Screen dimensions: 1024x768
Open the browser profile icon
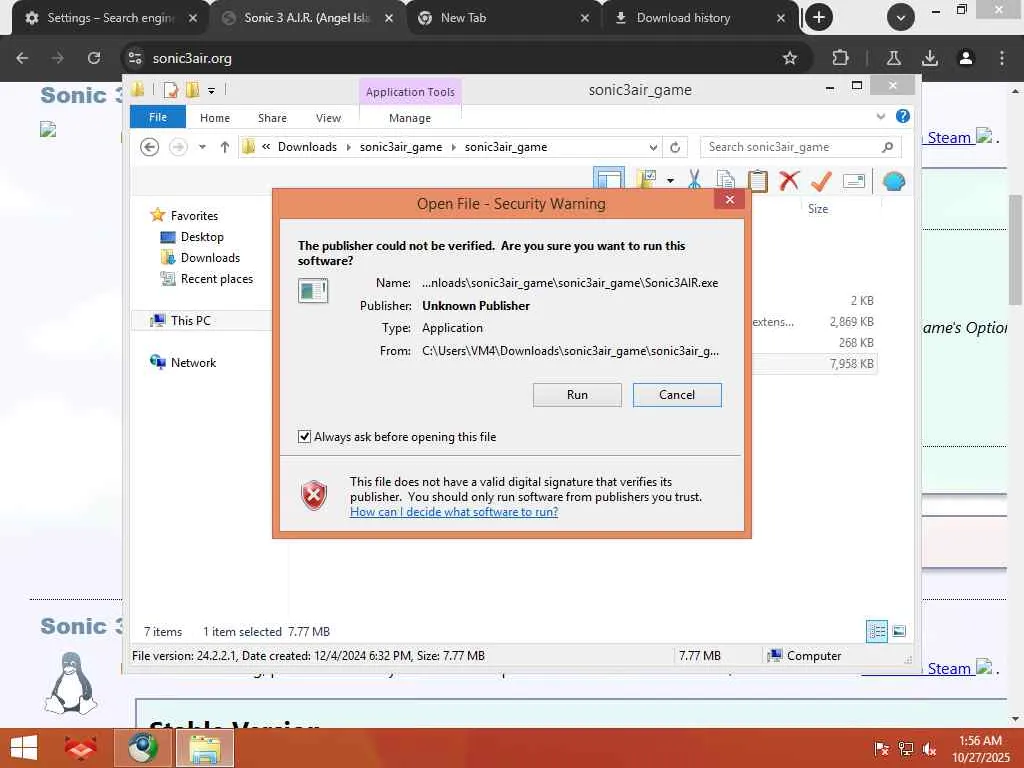[x=965, y=58]
